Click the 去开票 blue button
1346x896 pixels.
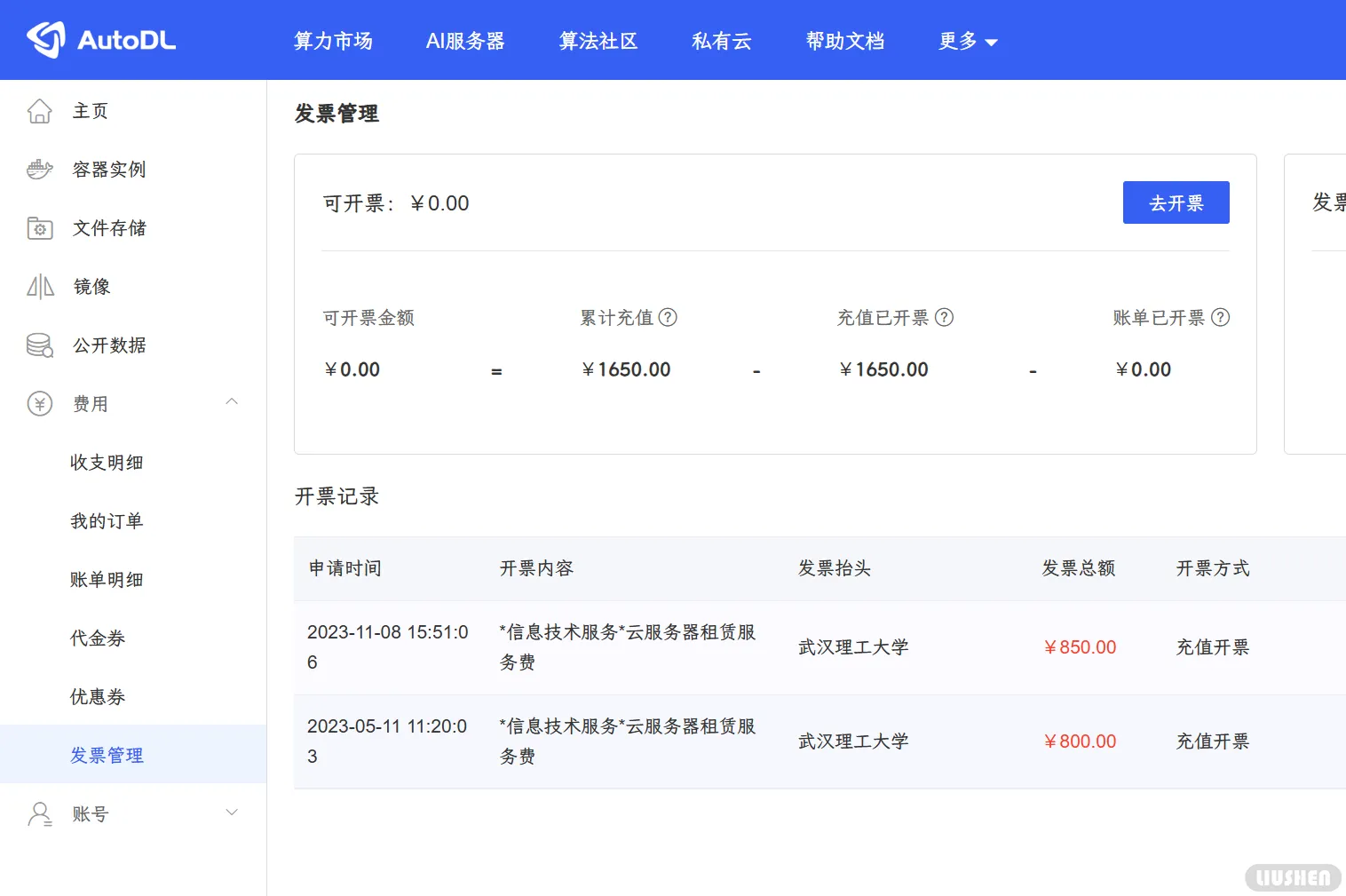(1176, 202)
